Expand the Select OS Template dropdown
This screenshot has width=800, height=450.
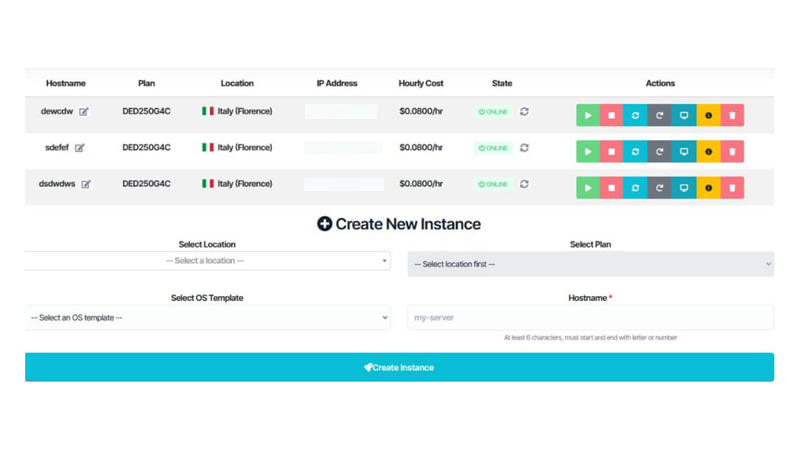(207, 318)
